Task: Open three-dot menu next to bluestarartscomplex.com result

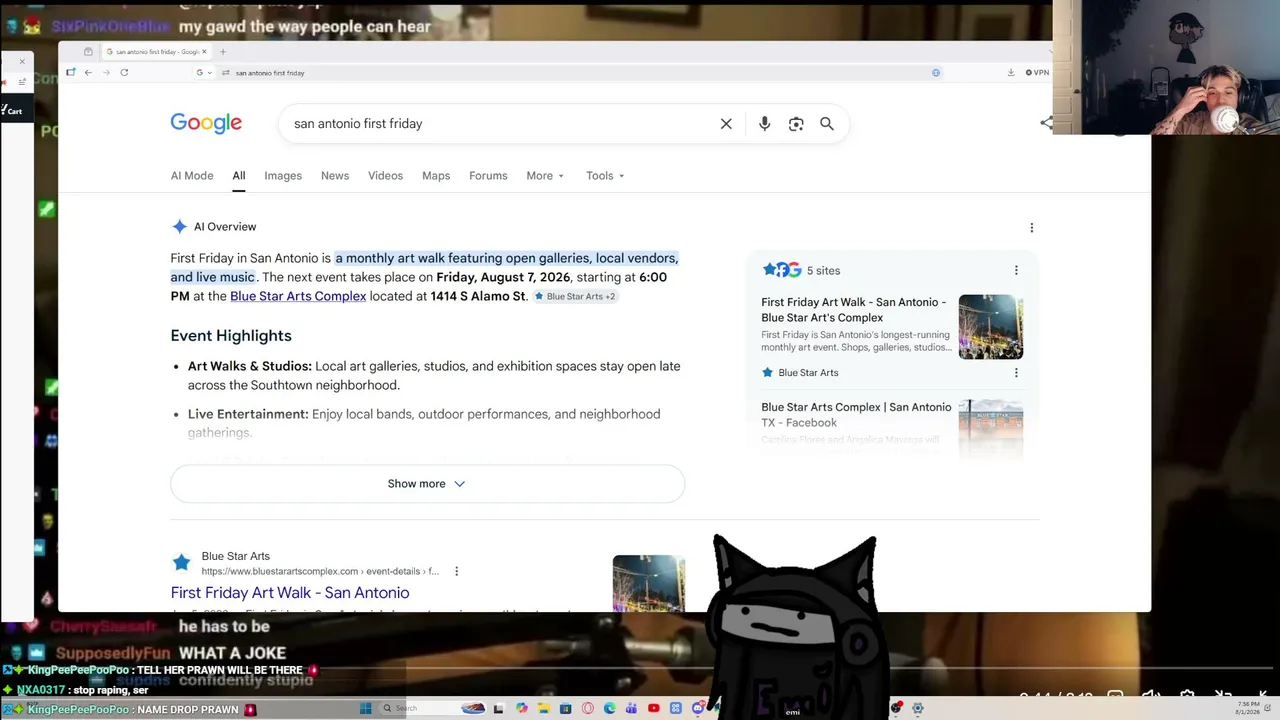Action: coord(456,571)
